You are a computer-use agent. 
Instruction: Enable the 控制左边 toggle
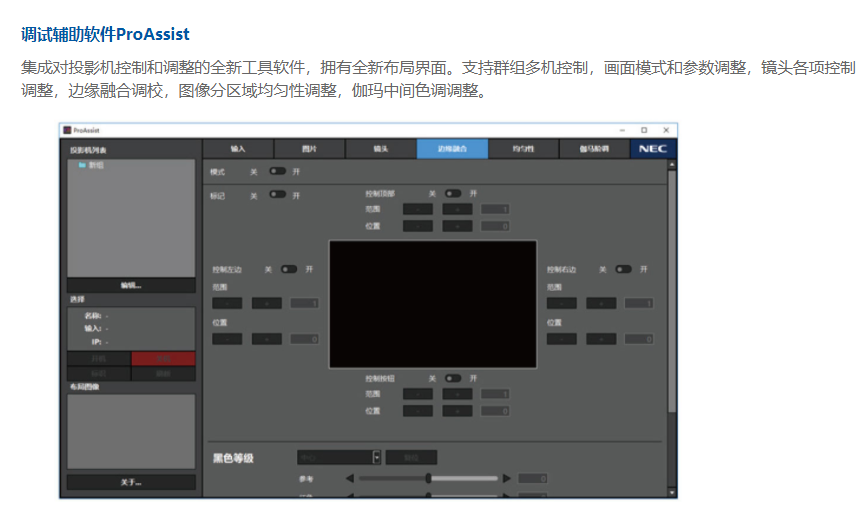(x=289, y=269)
